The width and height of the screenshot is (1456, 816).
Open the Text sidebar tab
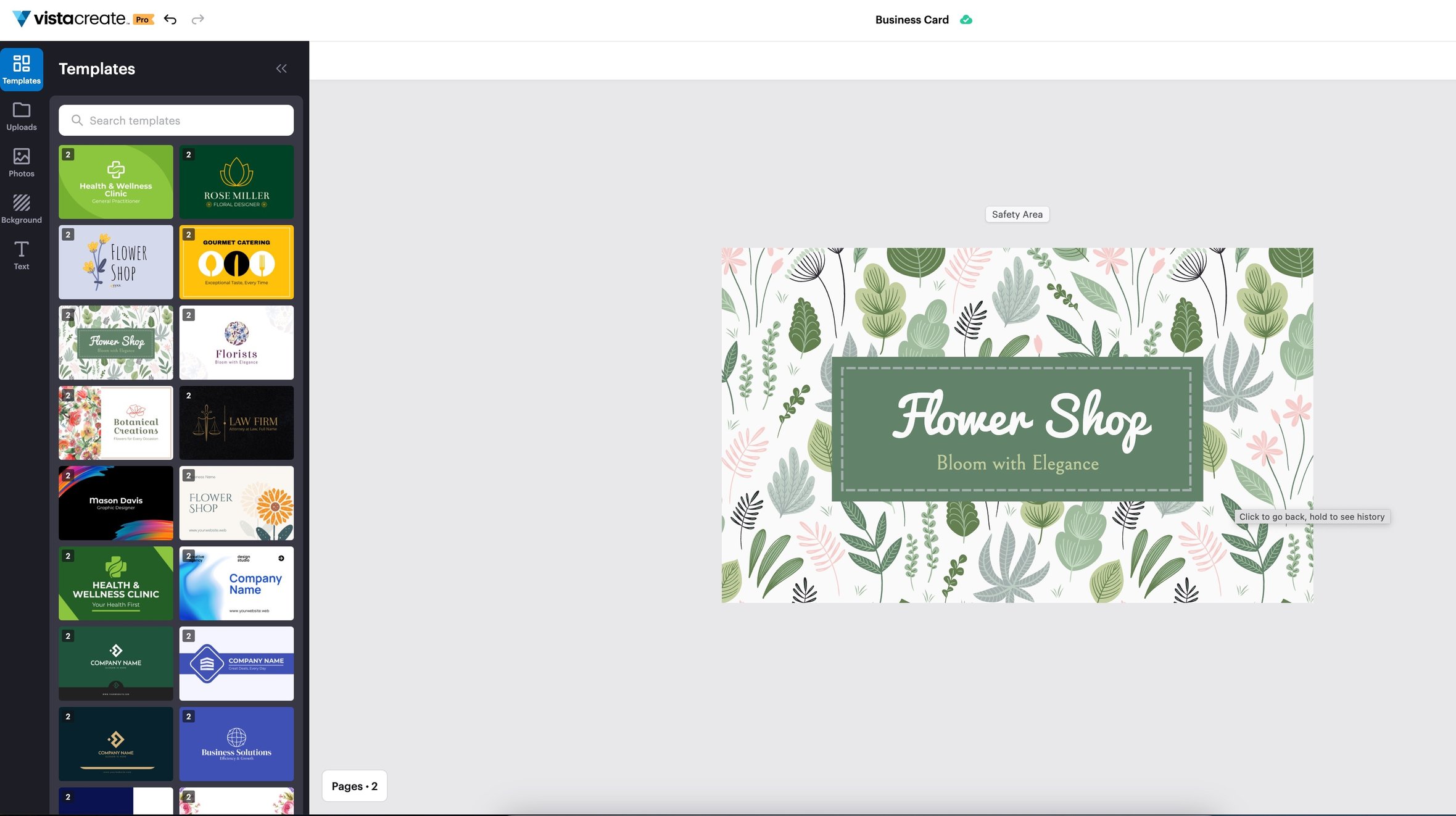(22, 255)
